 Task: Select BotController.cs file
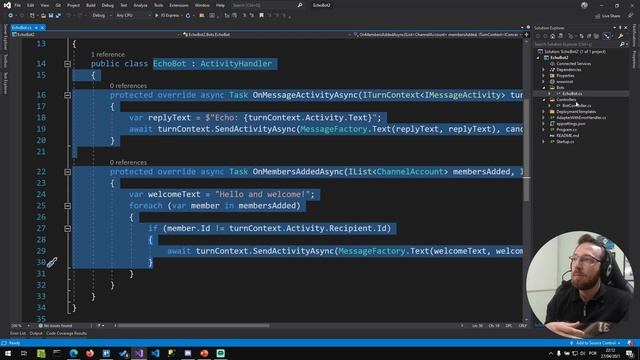pos(576,106)
